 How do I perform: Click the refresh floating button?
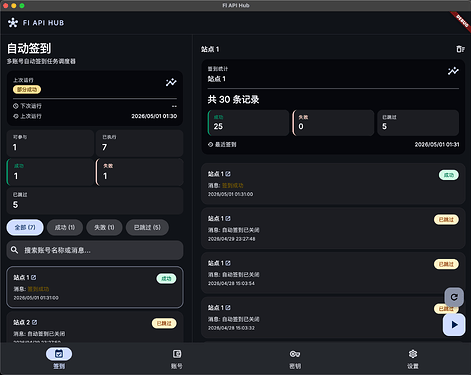pos(454,297)
